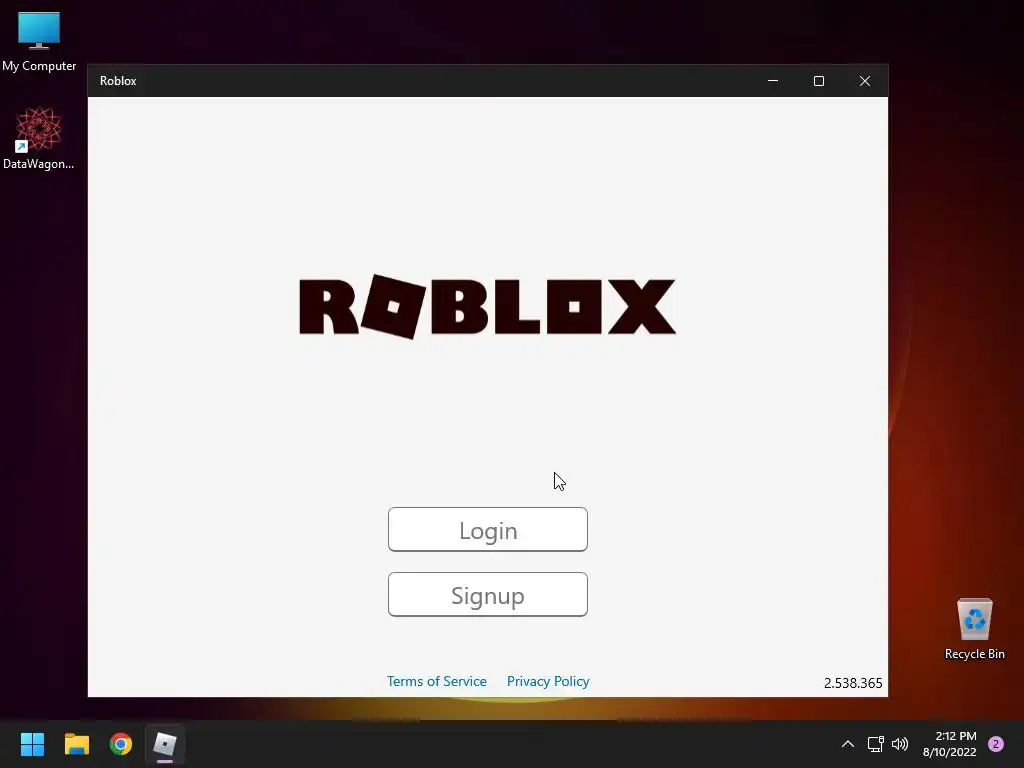This screenshot has width=1024, height=768.
Task: Close the Roblox window
Action: [865, 81]
